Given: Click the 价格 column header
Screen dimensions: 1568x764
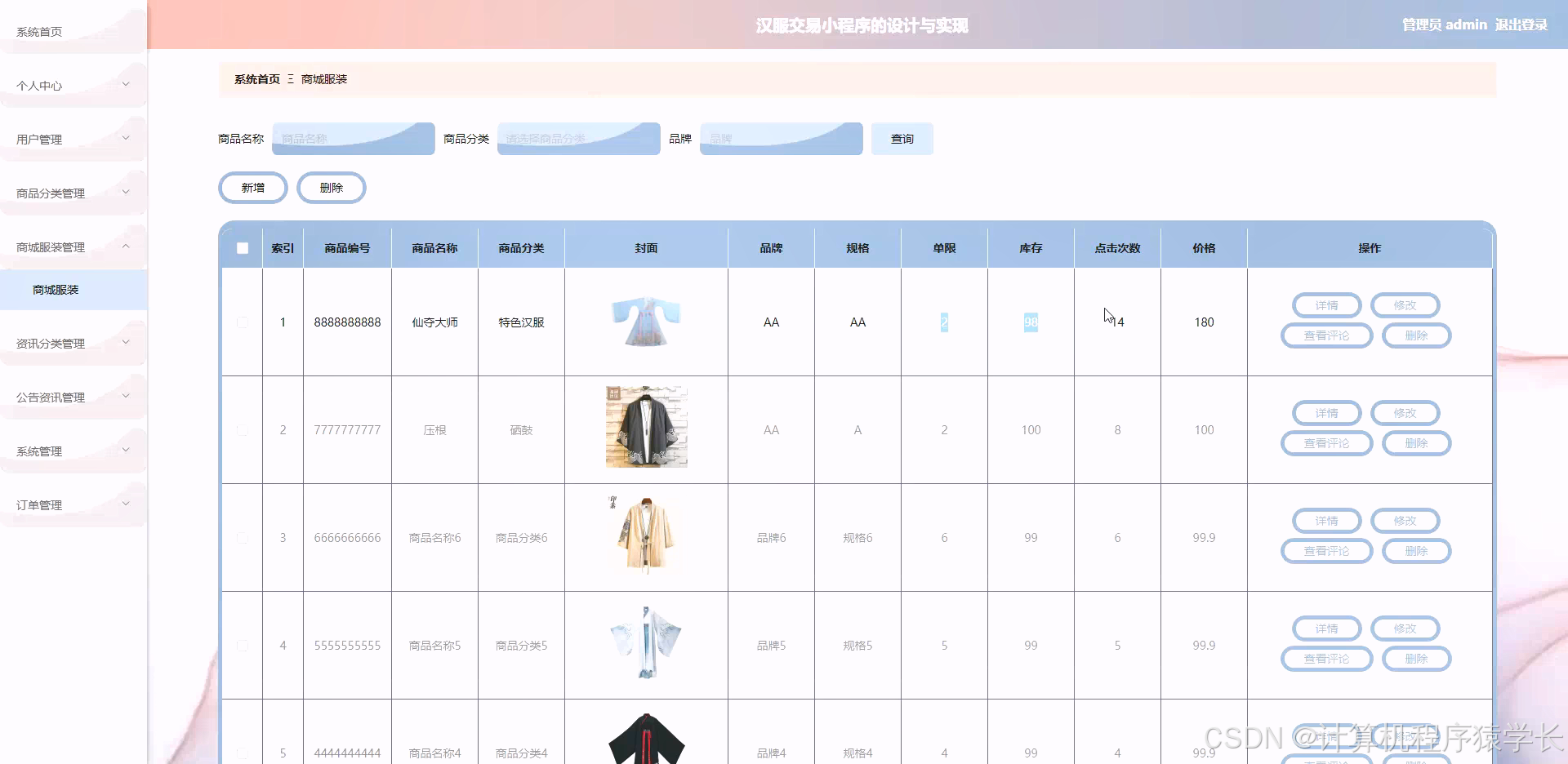Looking at the screenshot, I should (1204, 248).
